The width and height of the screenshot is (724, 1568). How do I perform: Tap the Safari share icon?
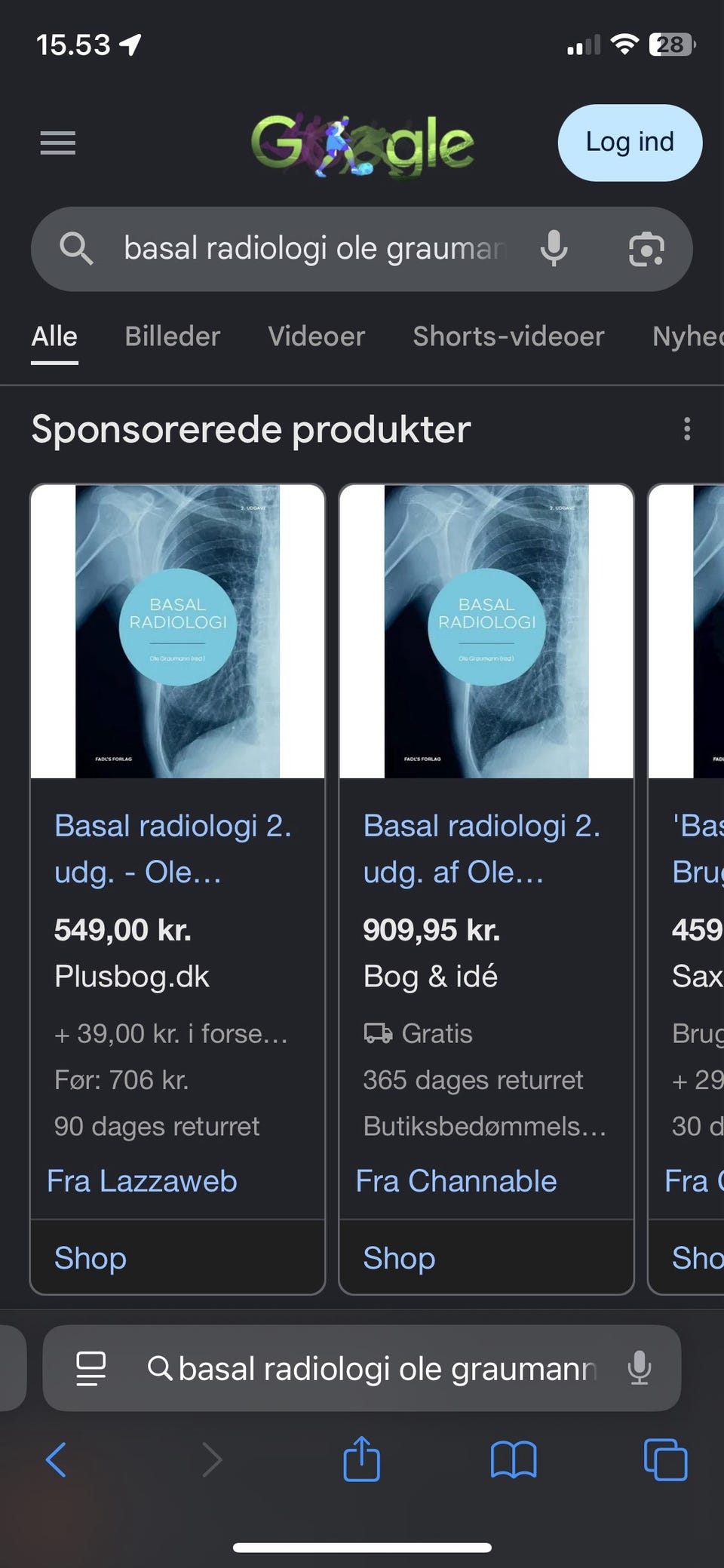(x=362, y=1459)
